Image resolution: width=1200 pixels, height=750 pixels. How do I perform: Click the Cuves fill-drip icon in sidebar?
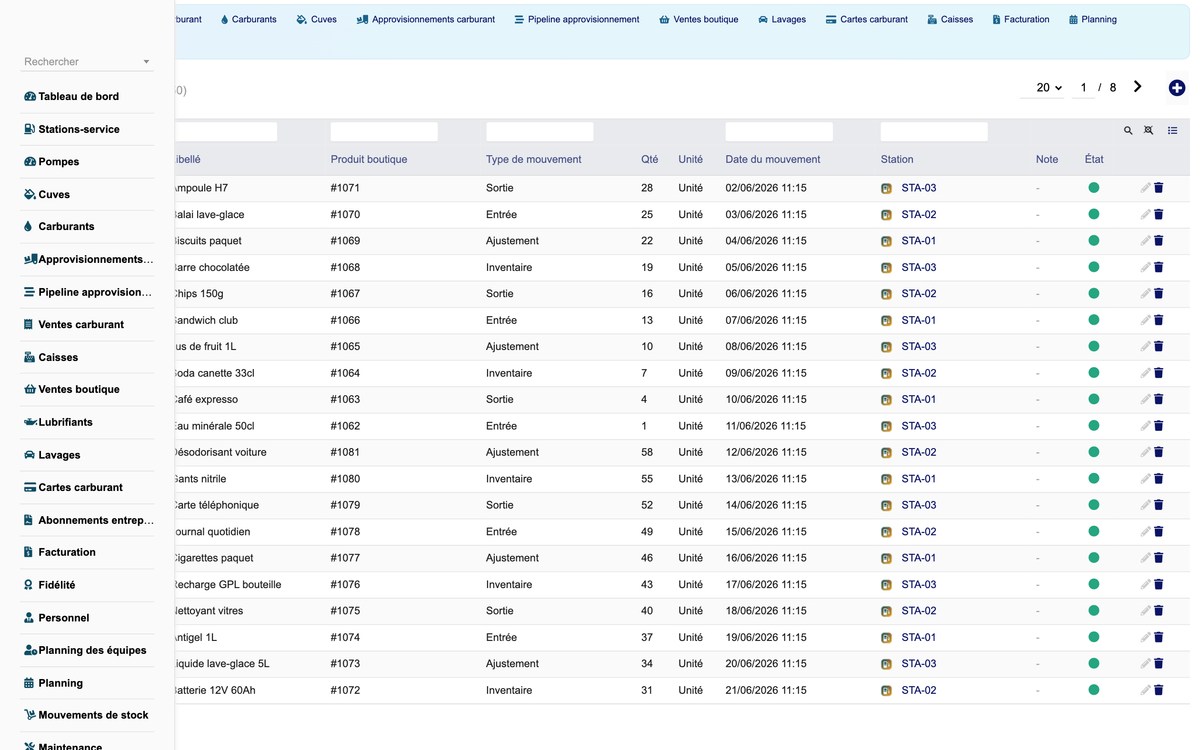[30, 194]
